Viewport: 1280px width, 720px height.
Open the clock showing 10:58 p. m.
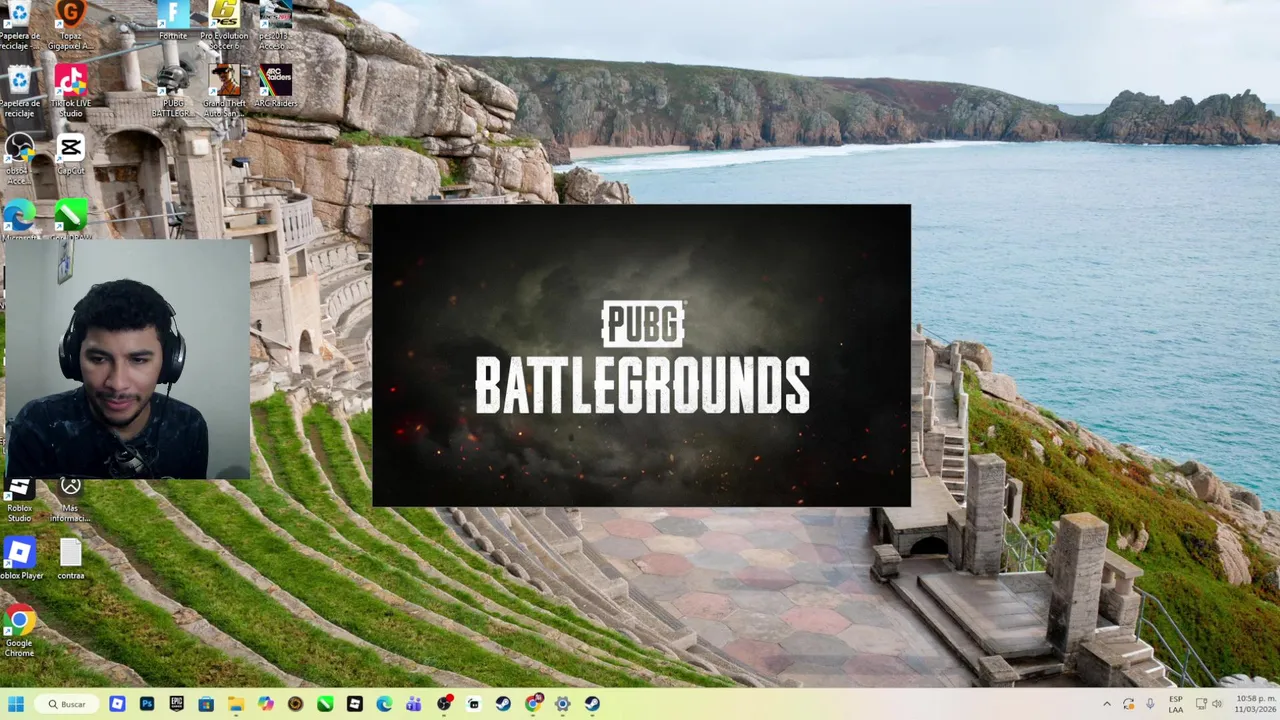point(1255,704)
